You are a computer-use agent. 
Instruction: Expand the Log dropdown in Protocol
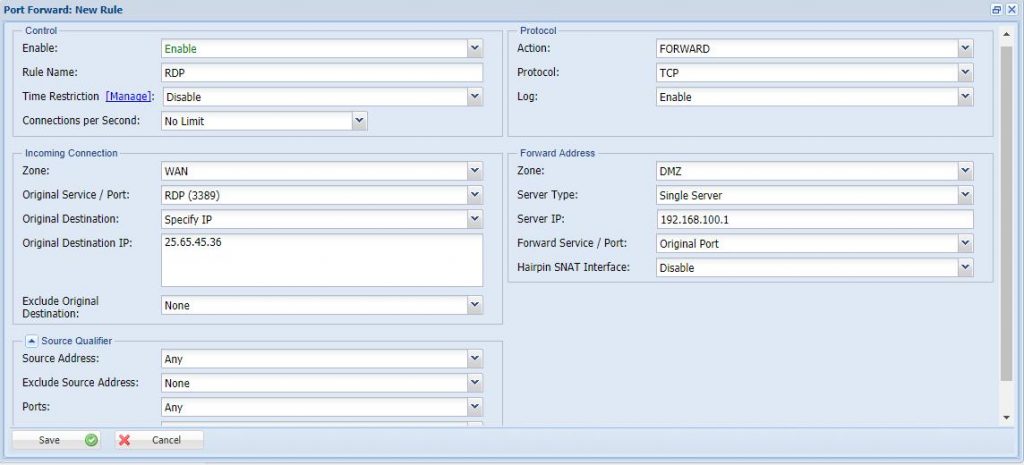964,97
